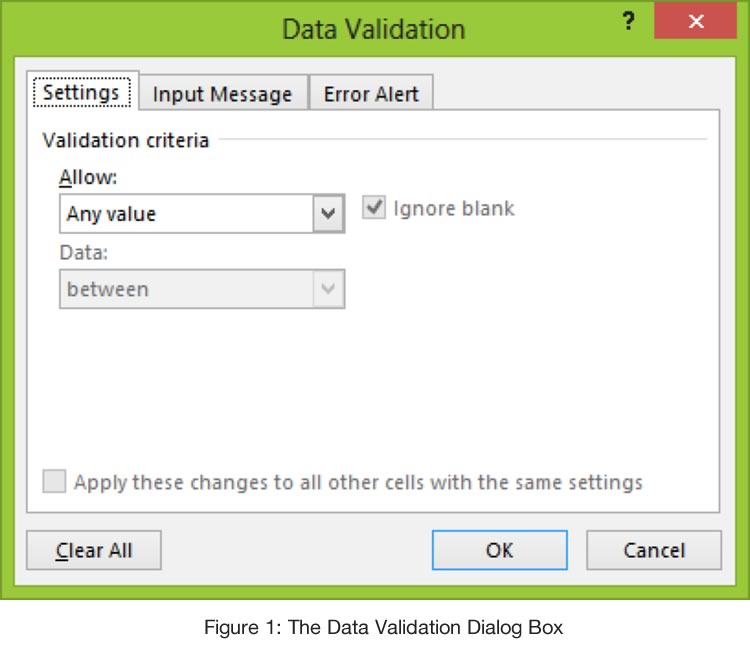Viewport: 750px width, 650px height.
Task: Toggle the Ignore blank checkbox
Action: point(373,209)
